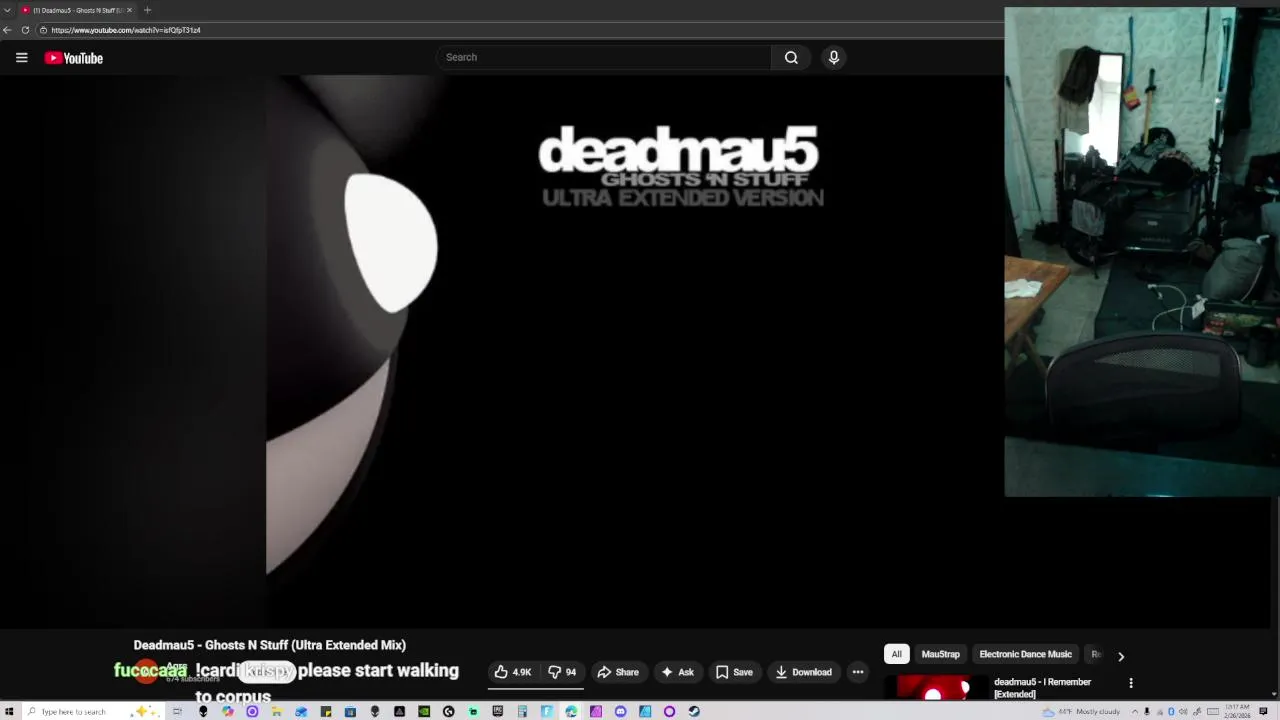1280x720 pixels.
Task: Open the I Remember video thumbnail
Action: (935, 689)
